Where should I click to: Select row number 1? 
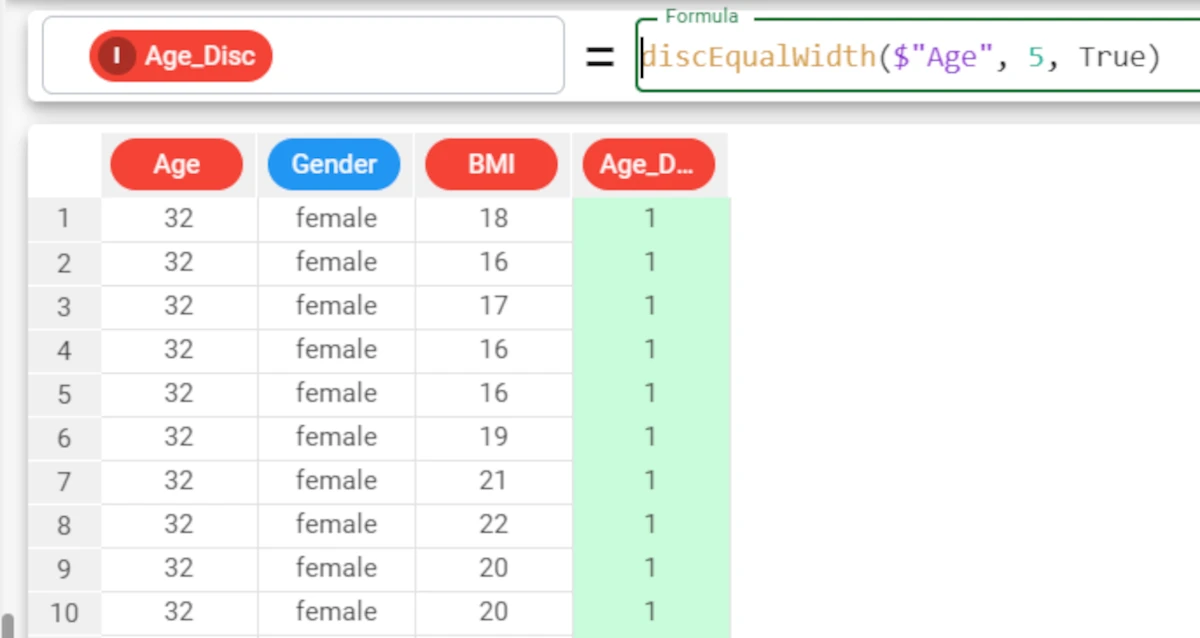(64, 218)
